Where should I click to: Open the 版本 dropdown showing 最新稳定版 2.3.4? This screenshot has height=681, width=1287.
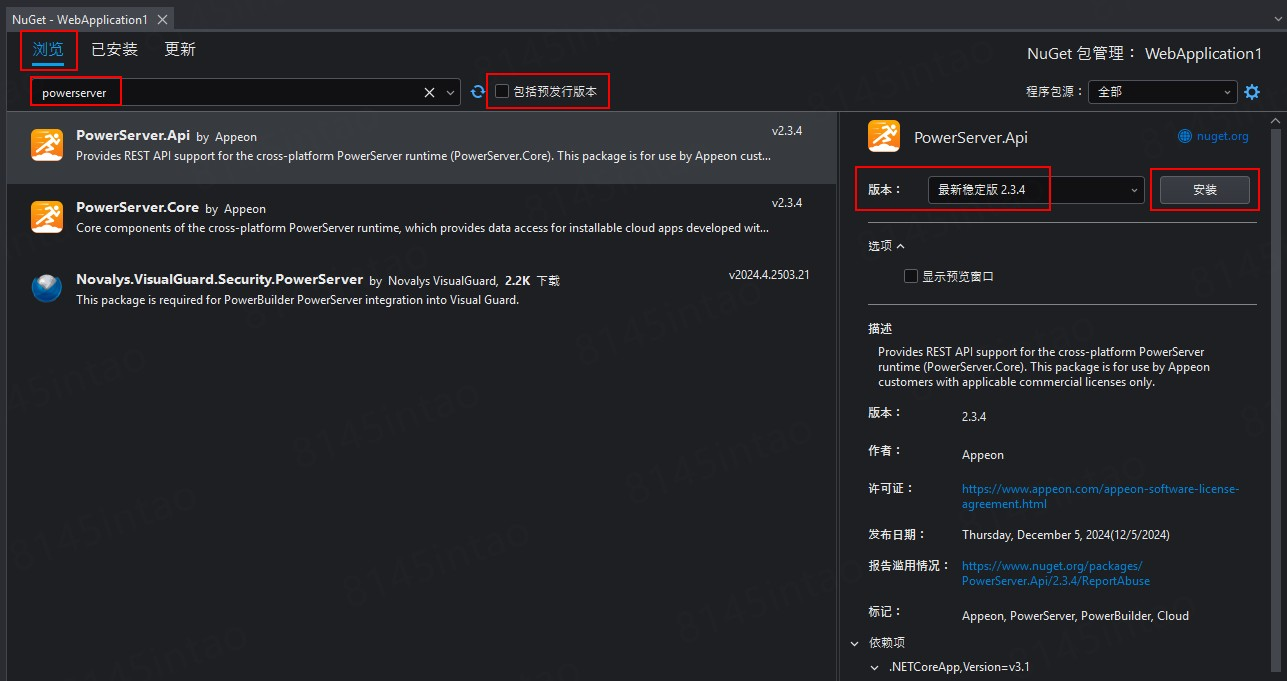click(x=1035, y=190)
